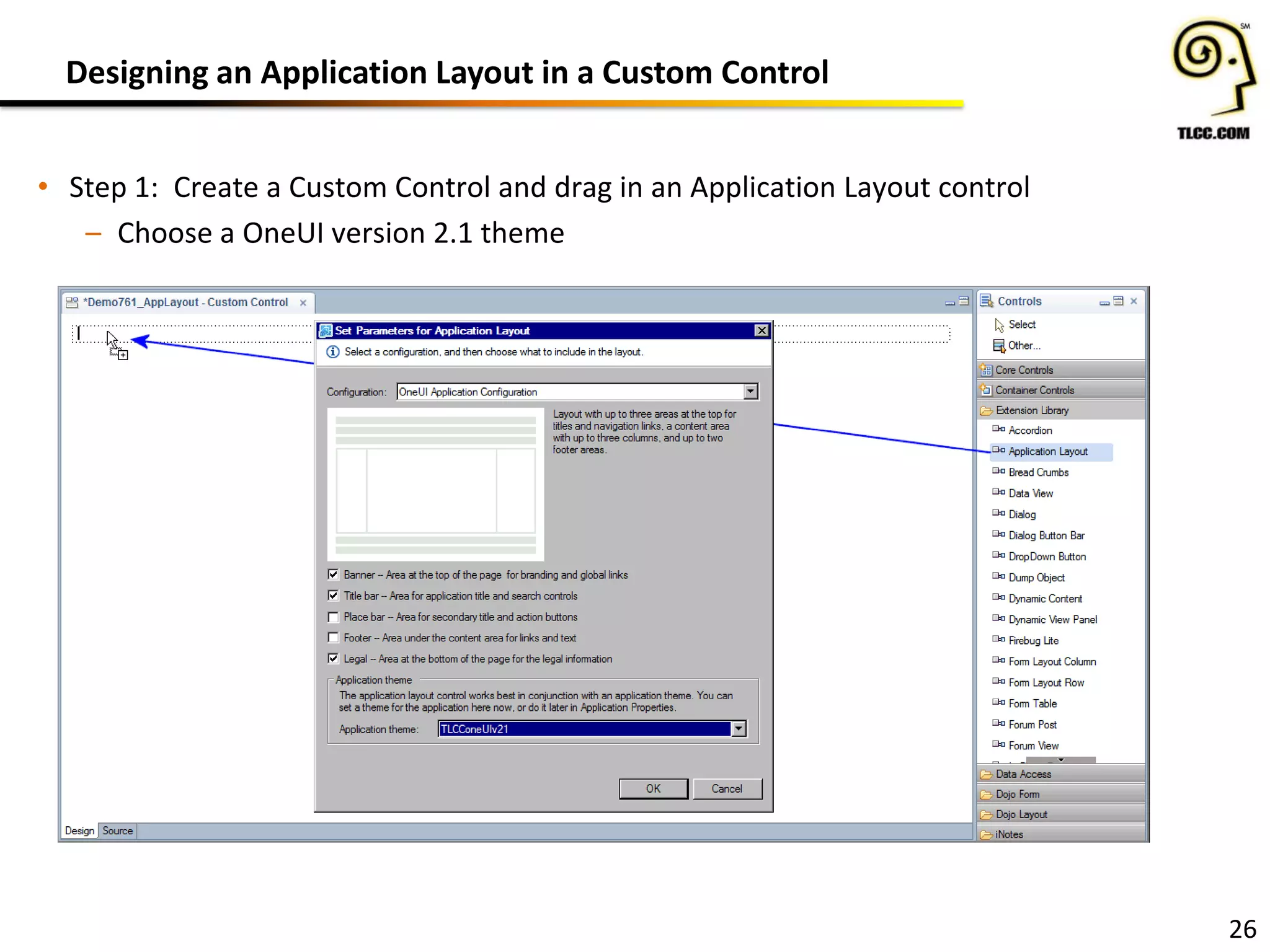Expand the Dojo Form section

click(x=1061, y=794)
